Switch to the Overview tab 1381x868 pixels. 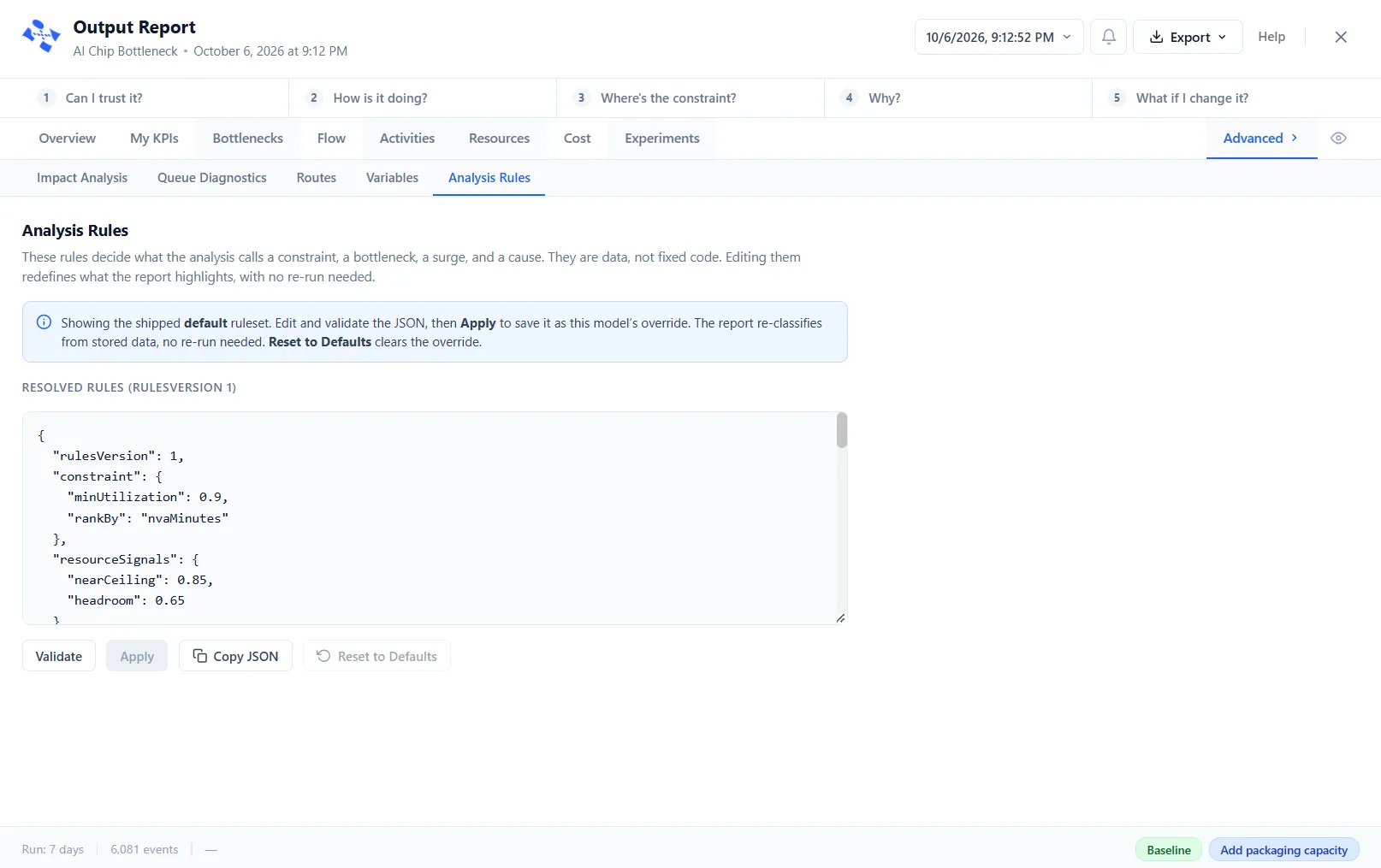coord(68,139)
